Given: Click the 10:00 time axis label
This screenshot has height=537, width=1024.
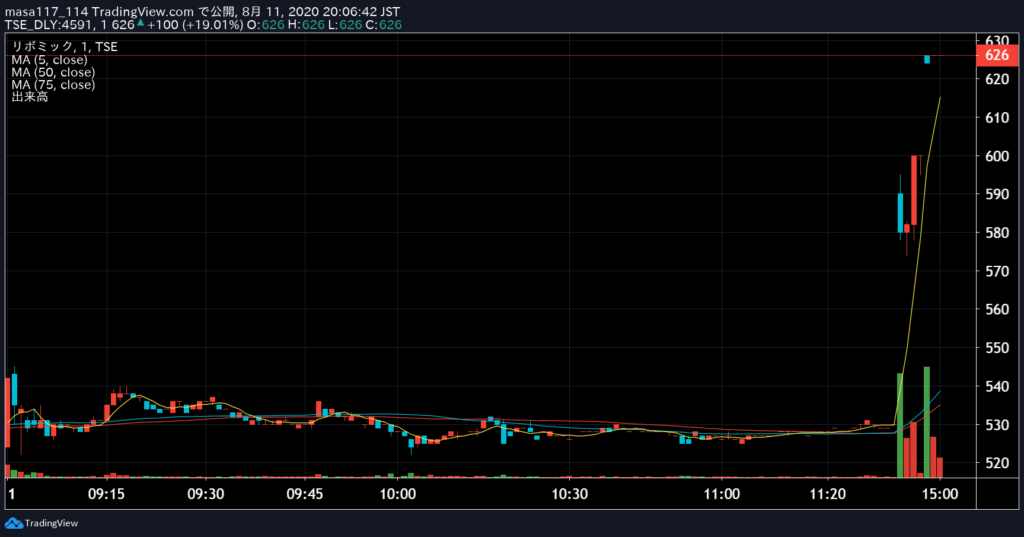Looking at the screenshot, I should pyautogui.click(x=398, y=494).
